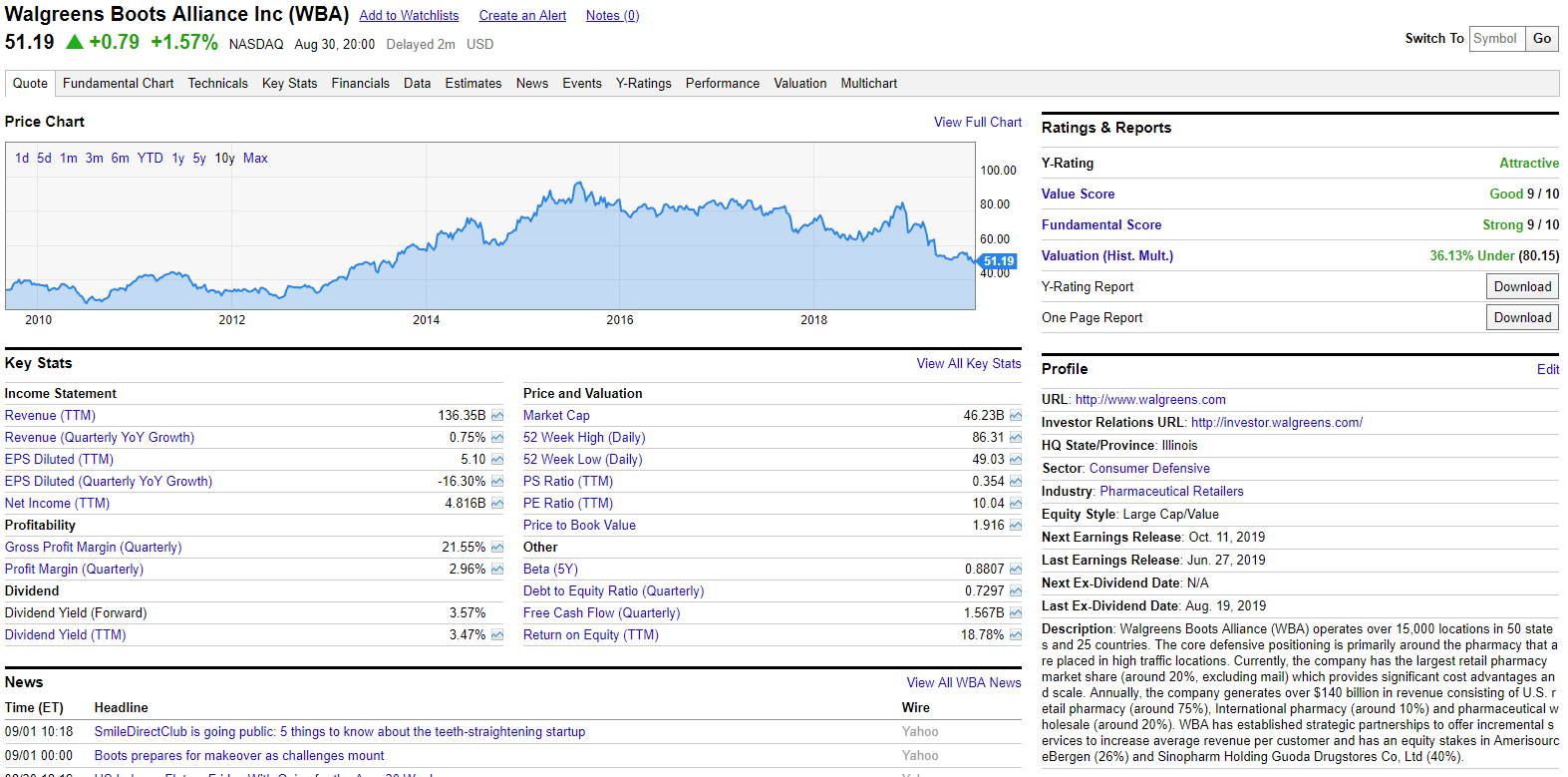Image resolution: width=1568 pixels, height=777 pixels.
Task: Open the Y-Ratings tab
Action: click(x=643, y=84)
